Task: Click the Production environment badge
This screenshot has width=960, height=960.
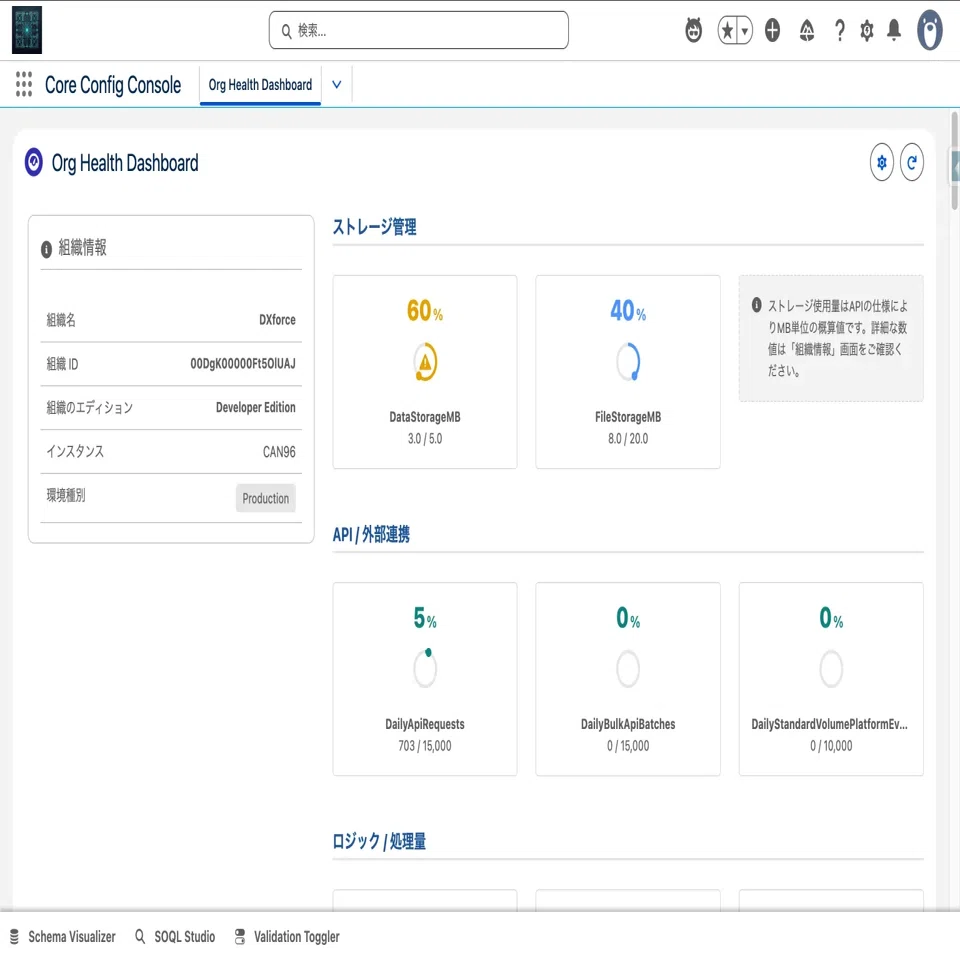Action: (266, 498)
